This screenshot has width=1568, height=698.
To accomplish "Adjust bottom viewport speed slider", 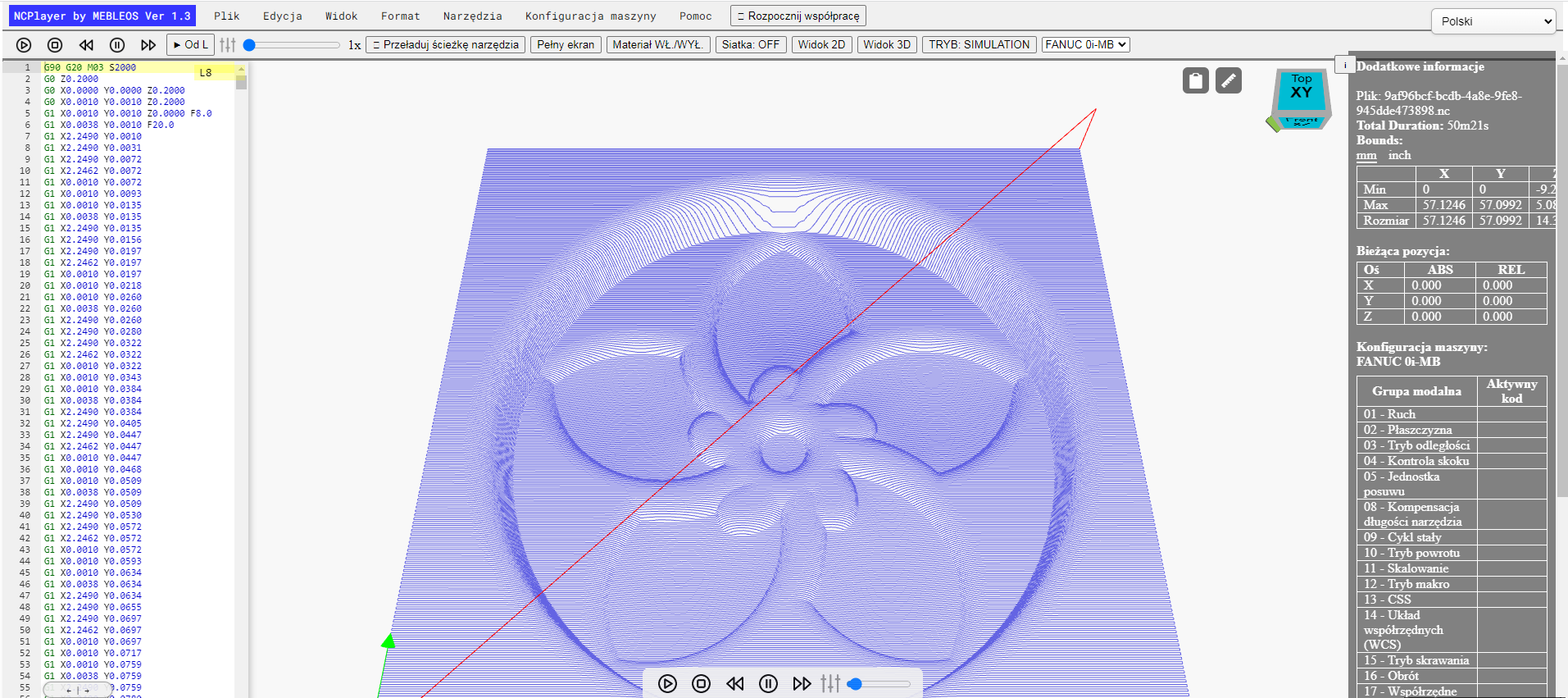I will (x=879, y=683).
